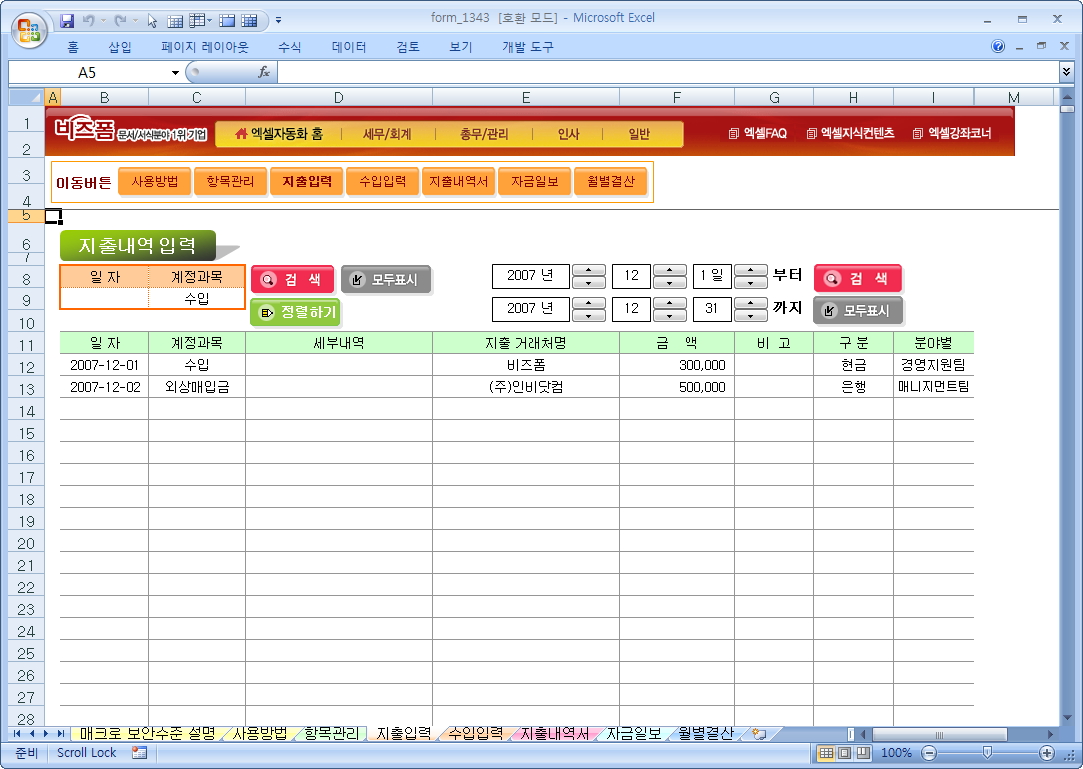Click zoom in plus icon
The height and width of the screenshot is (769, 1083).
pos(1047,753)
